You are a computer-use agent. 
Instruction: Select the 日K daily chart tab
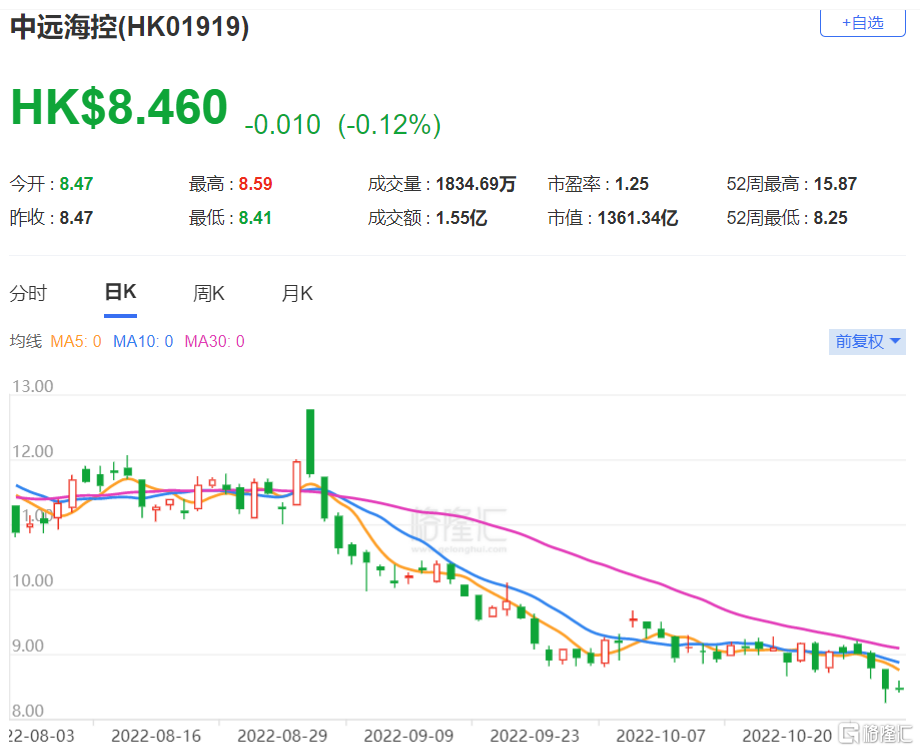pos(120,292)
